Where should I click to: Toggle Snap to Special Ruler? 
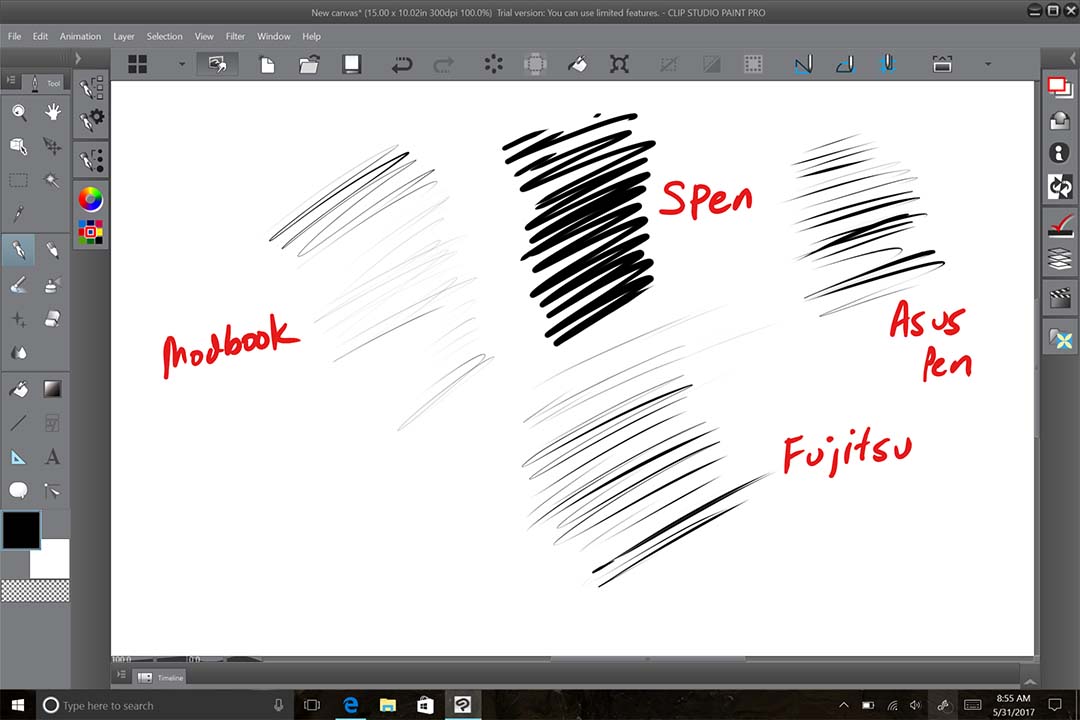tap(845, 65)
